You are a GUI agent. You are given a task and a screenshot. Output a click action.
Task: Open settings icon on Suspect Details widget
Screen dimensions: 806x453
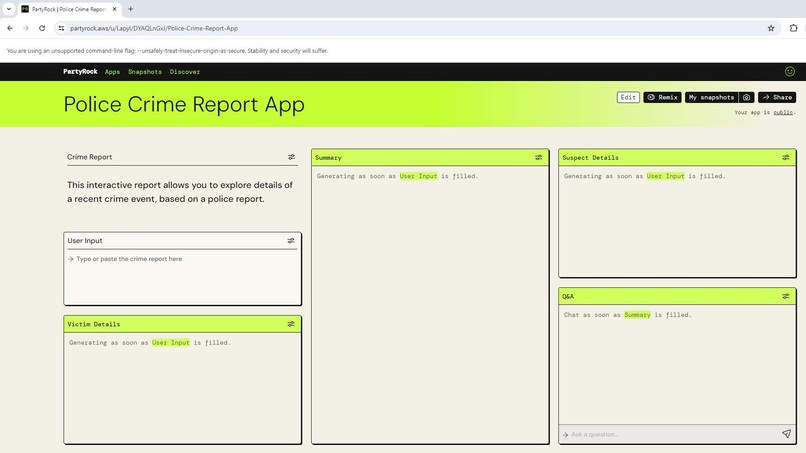click(x=786, y=157)
